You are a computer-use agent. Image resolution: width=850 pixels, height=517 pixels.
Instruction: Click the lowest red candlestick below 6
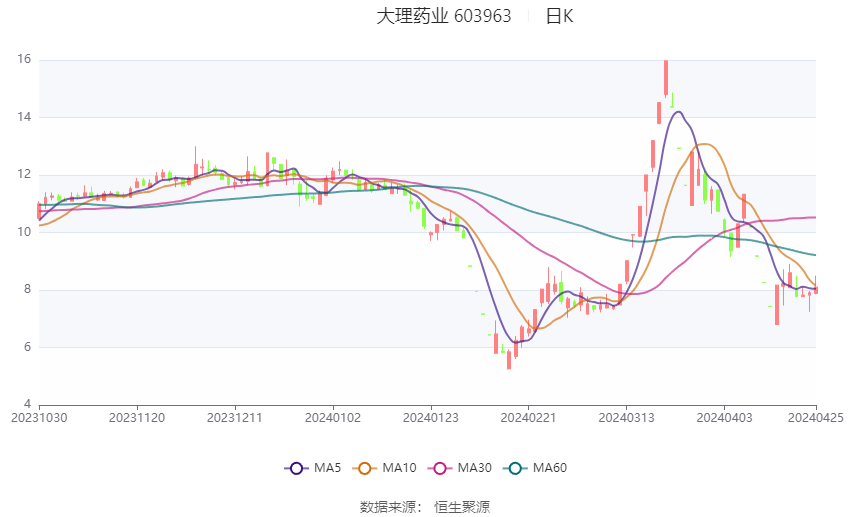pyautogui.click(x=508, y=360)
